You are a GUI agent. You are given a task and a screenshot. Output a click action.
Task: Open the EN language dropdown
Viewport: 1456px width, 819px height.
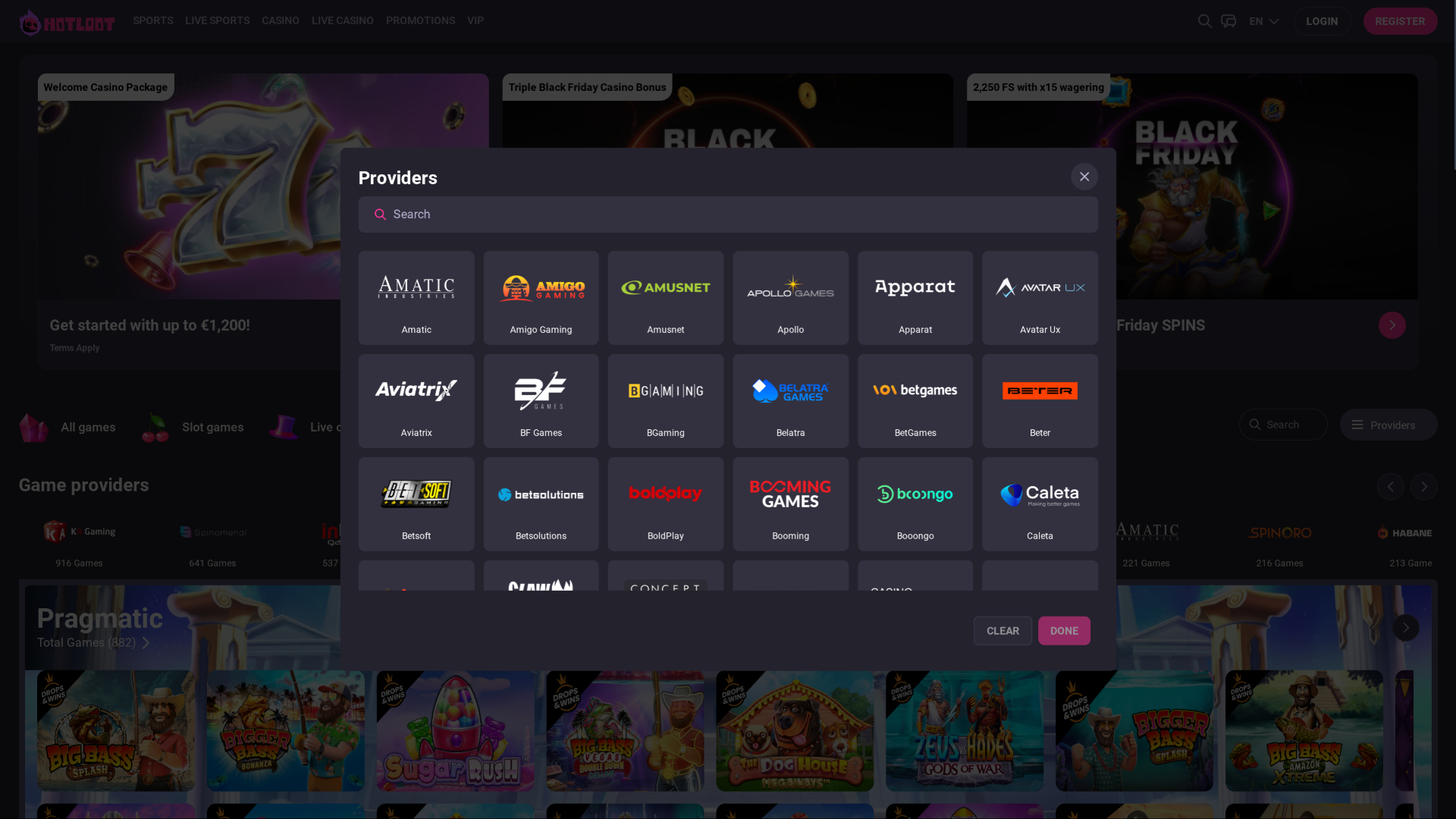tap(1261, 20)
